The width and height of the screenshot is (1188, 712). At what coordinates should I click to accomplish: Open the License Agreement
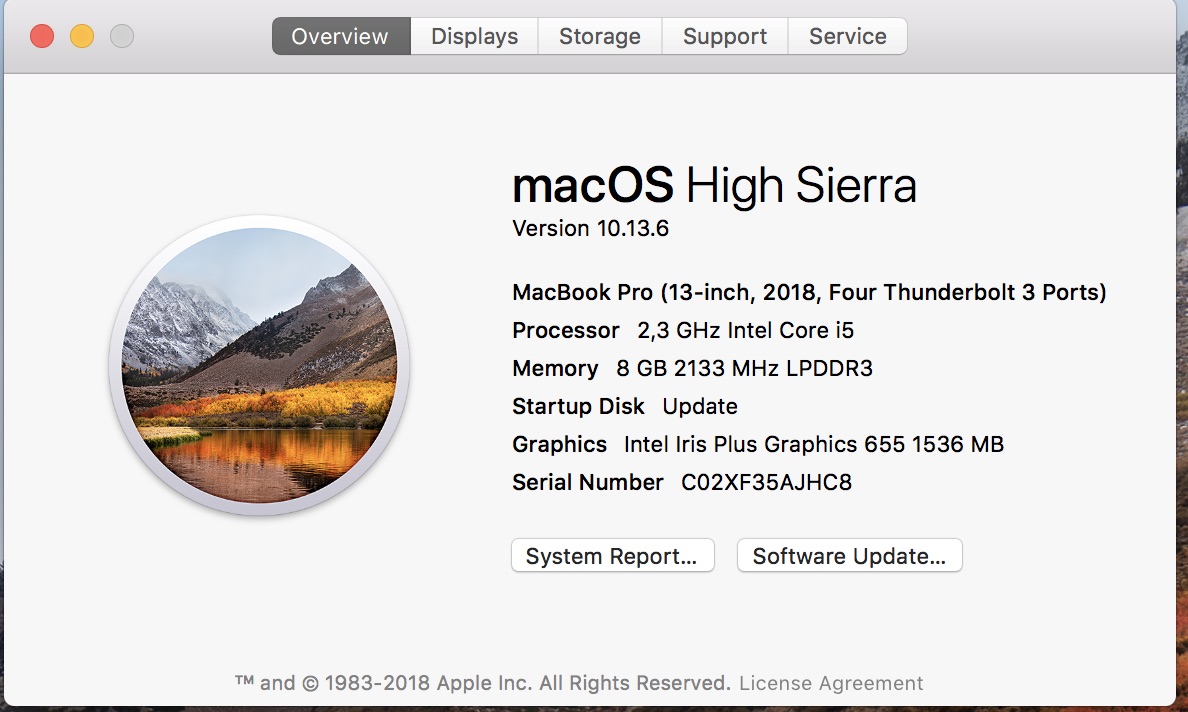829,682
